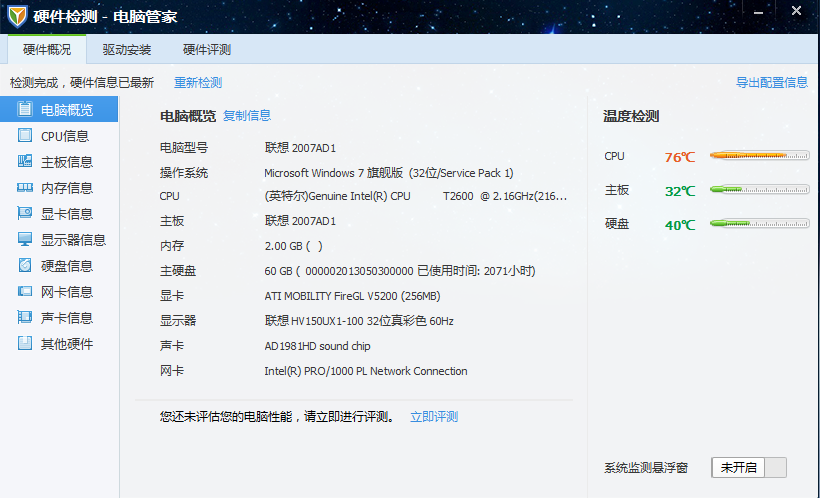This screenshot has width=820, height=498.
Task: Click the CPU信息 sidebar icon
Action: (25, 135)
